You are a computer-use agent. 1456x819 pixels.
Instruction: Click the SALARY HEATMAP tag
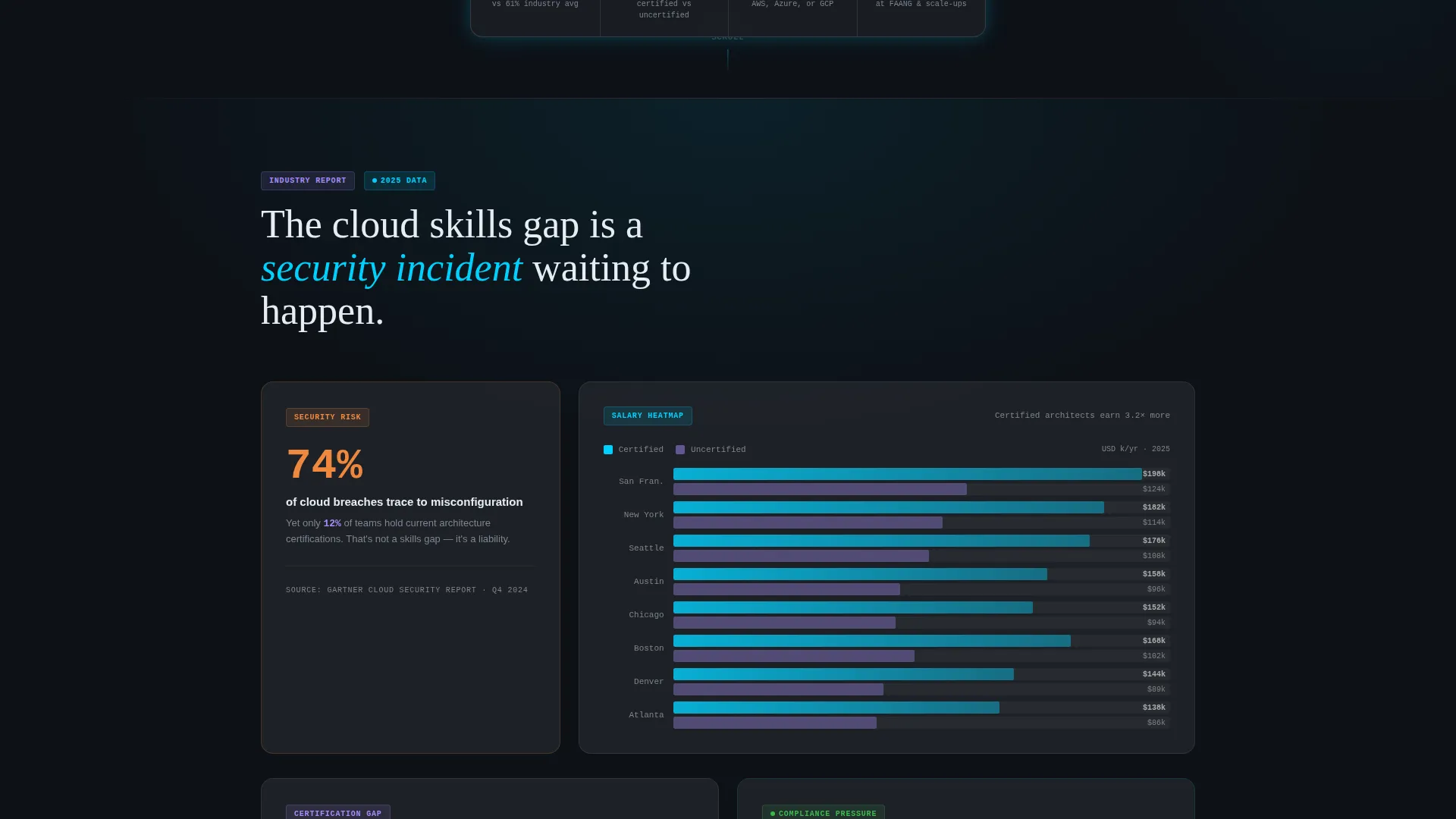(648, 416)
